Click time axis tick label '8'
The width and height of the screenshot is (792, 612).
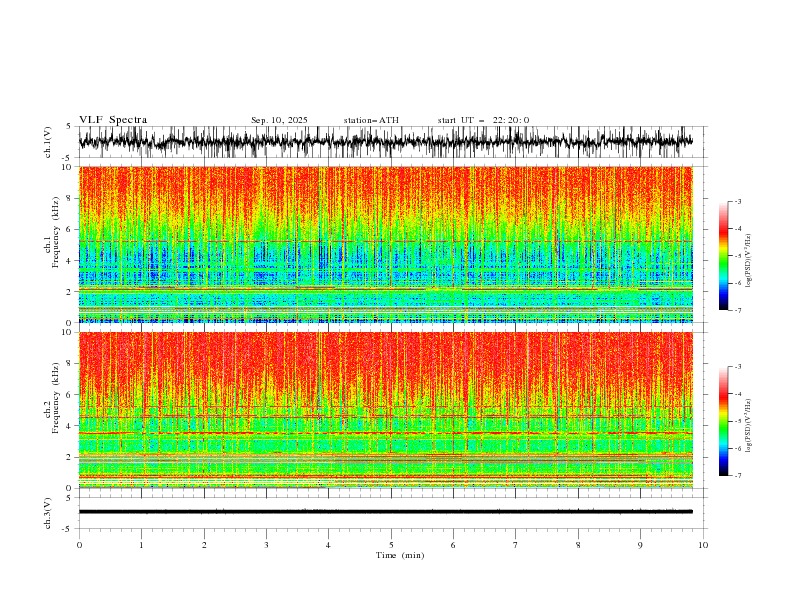(578, 545)
